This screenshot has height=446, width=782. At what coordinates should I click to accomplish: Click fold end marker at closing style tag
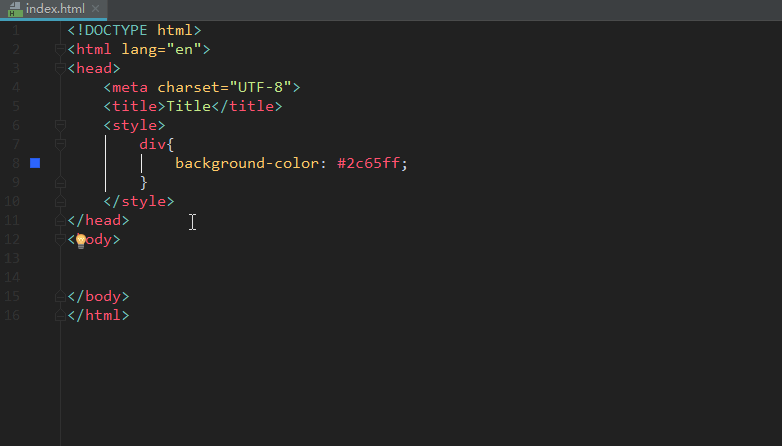click(x=60, y=202)
